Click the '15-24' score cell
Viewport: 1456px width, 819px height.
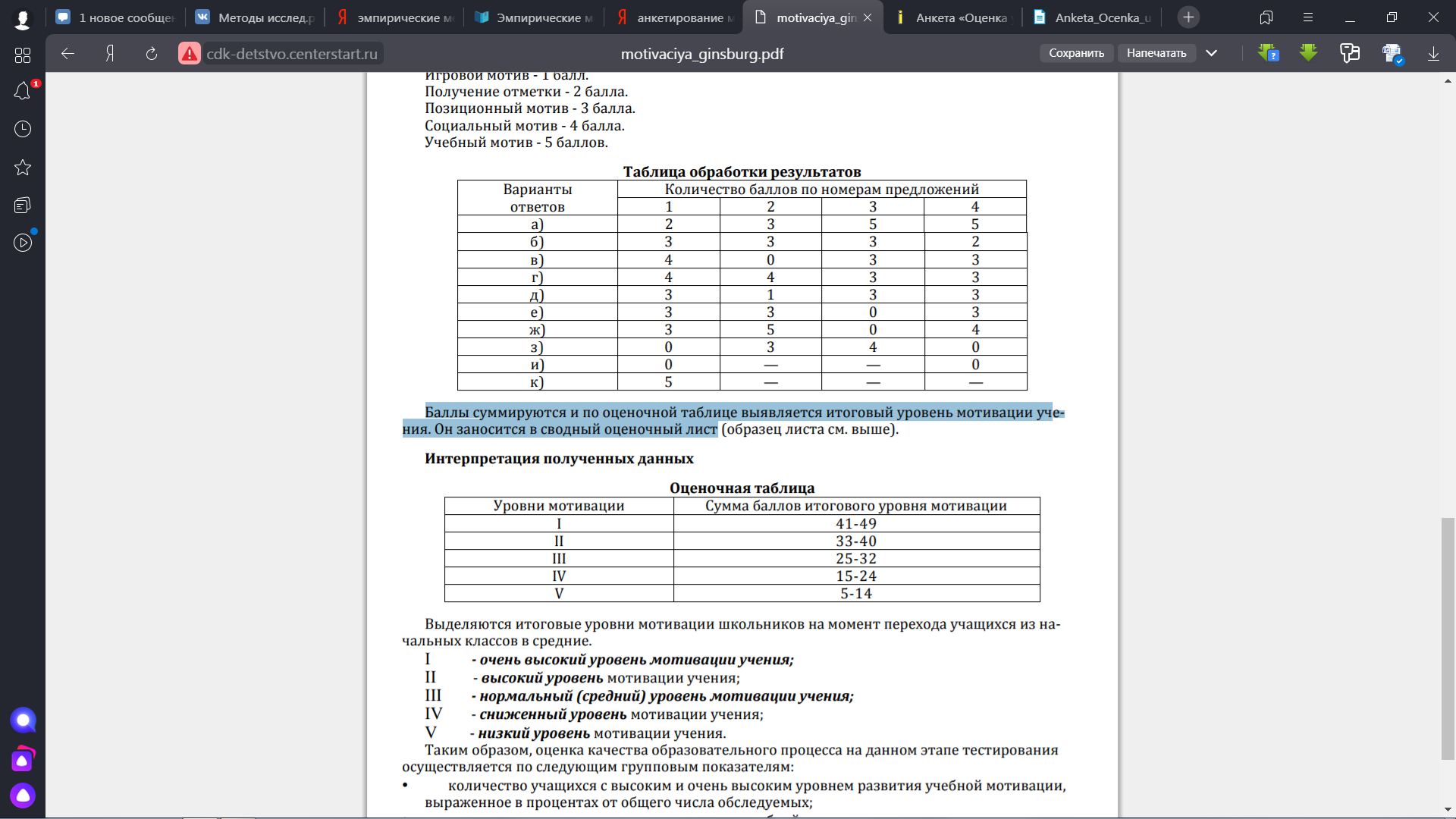[x=856, y=576]
